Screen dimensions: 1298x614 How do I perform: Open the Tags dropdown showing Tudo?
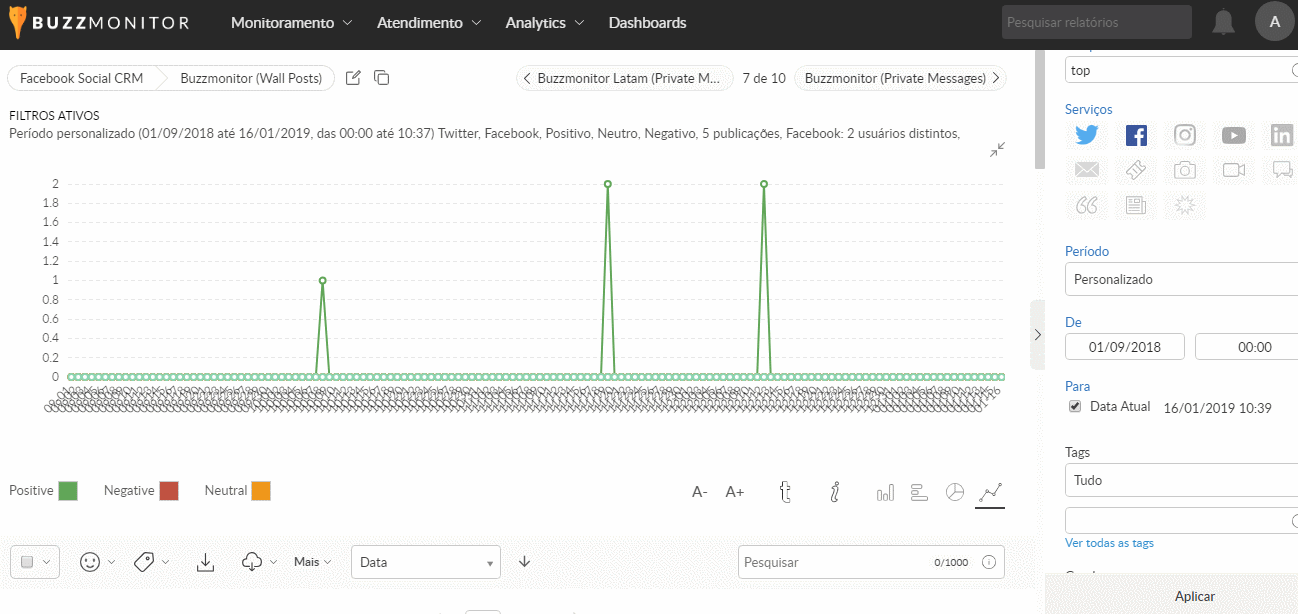tap(1180, 480)
